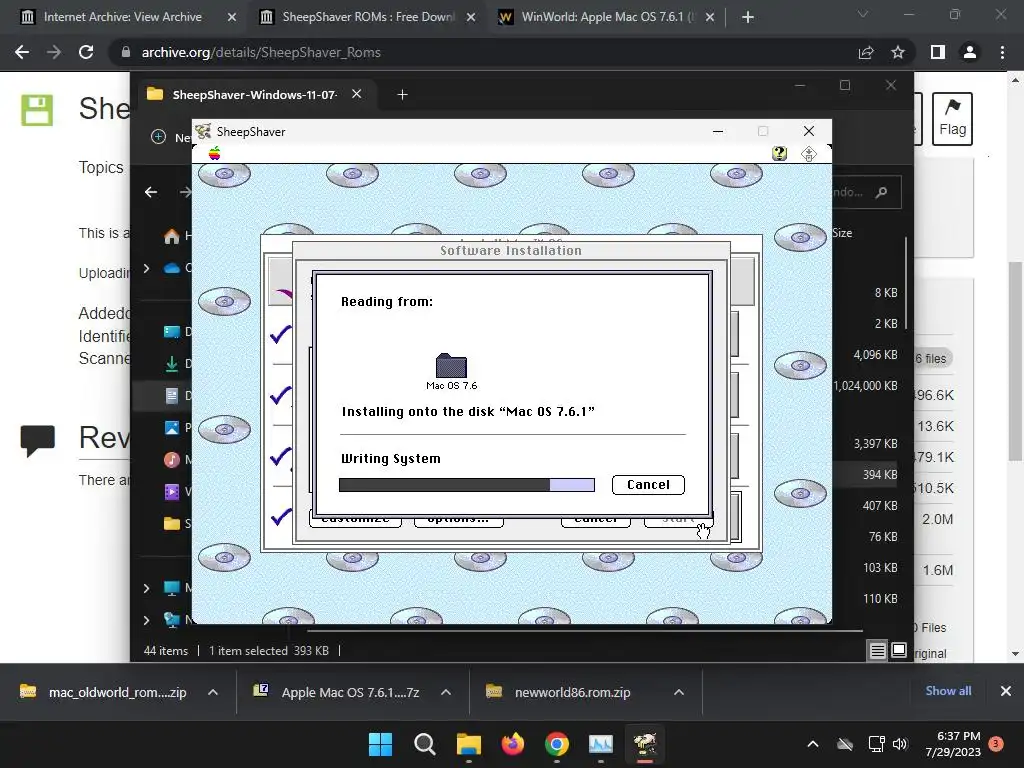The width and height of the screenshot is (1024, 768).
Task: Toggle Chrome side panel
Action: coord(938,52)
